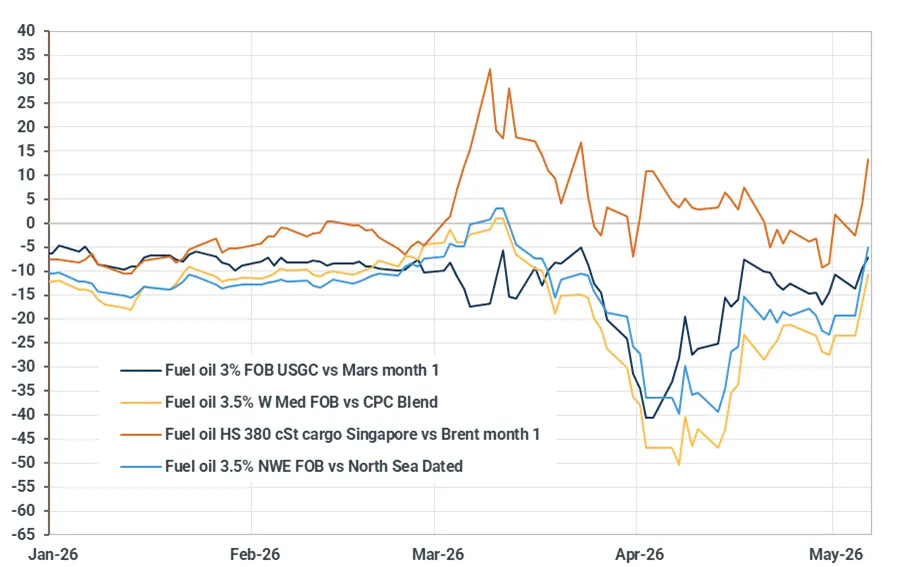Viewport: 903px width, 567px height.
Task: Select legend entry Fuel oil 3% FOB USGC vs Mars
Action: tap(302, 370)
